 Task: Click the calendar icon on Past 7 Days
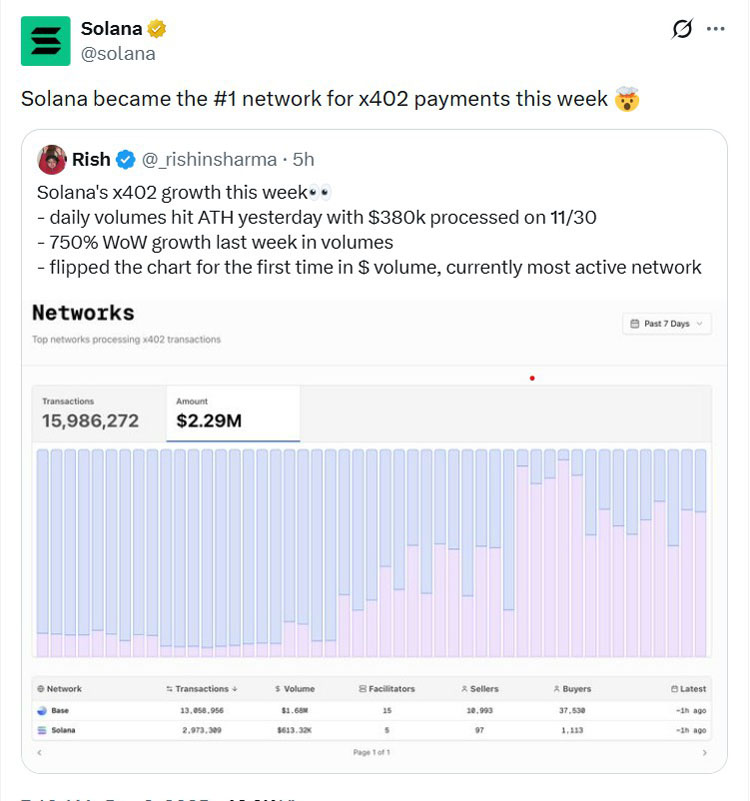pos(634,324)
